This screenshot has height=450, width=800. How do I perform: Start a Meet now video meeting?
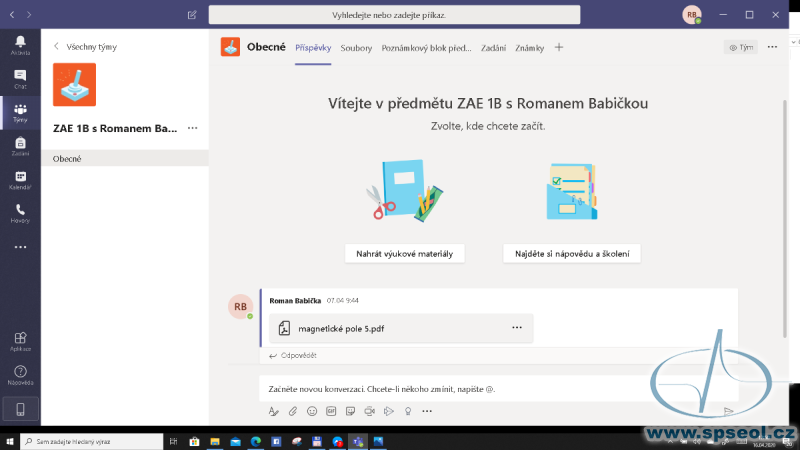[x=369, y=411]
